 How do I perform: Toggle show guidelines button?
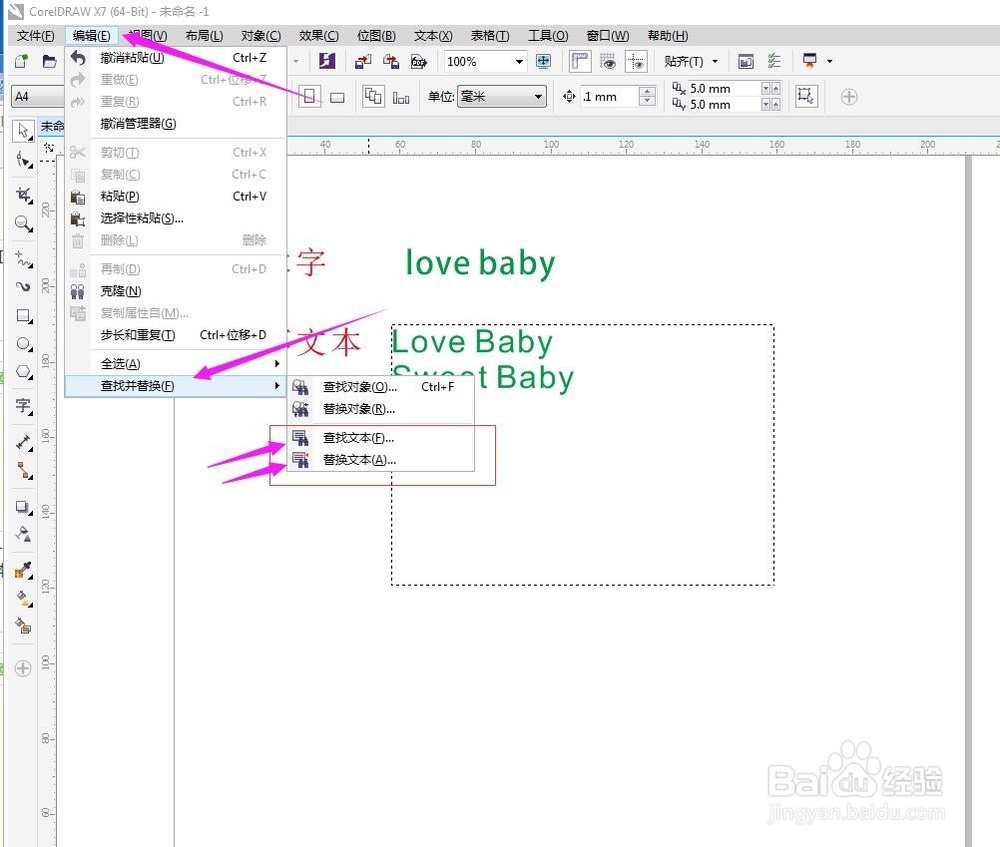click(636, 61)
